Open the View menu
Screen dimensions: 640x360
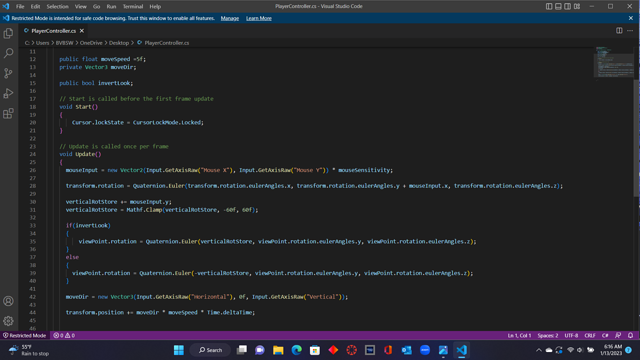click(x=80, y=7)
